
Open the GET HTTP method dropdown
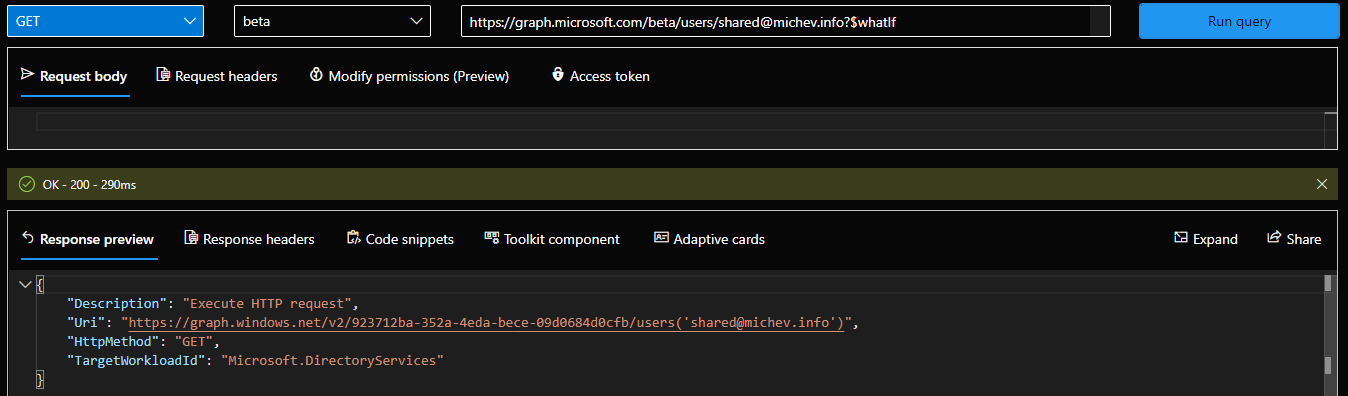pos(105,21)
